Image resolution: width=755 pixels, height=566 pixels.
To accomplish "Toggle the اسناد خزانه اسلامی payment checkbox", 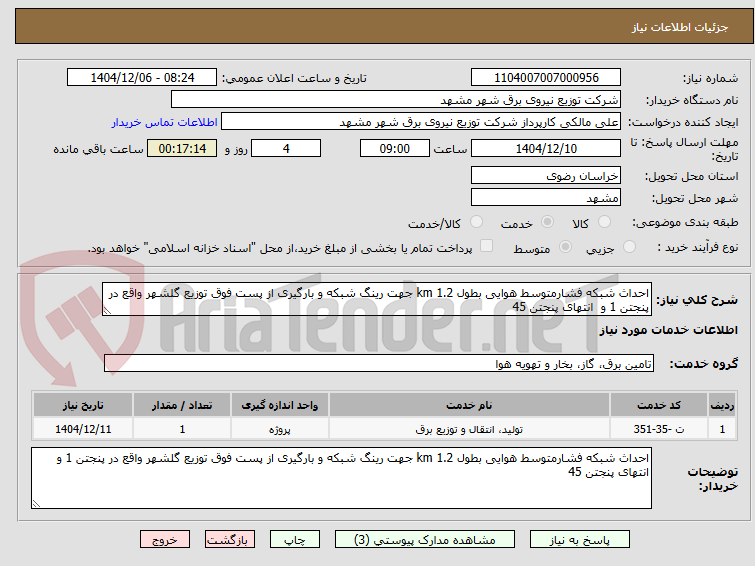I will pos(486,246).
